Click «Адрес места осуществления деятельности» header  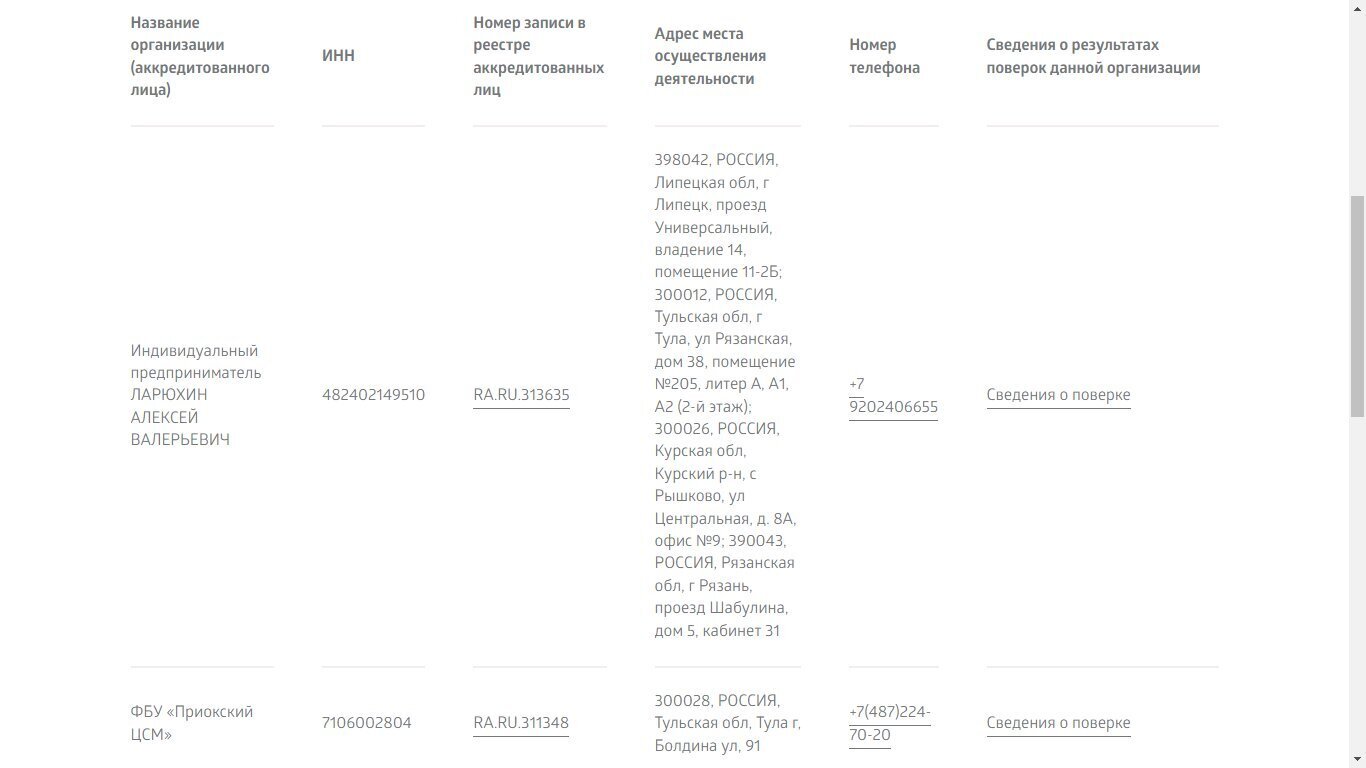coord(710,56)
